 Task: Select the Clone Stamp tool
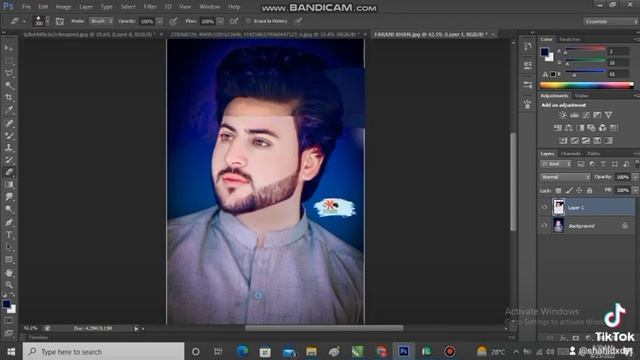9,147
